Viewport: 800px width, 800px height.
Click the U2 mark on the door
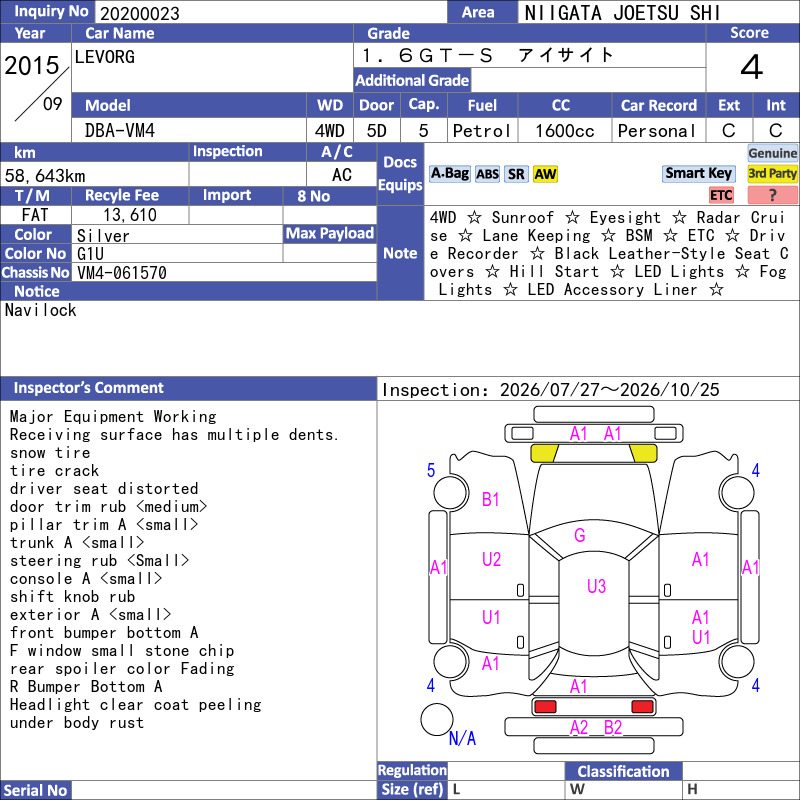491,560
